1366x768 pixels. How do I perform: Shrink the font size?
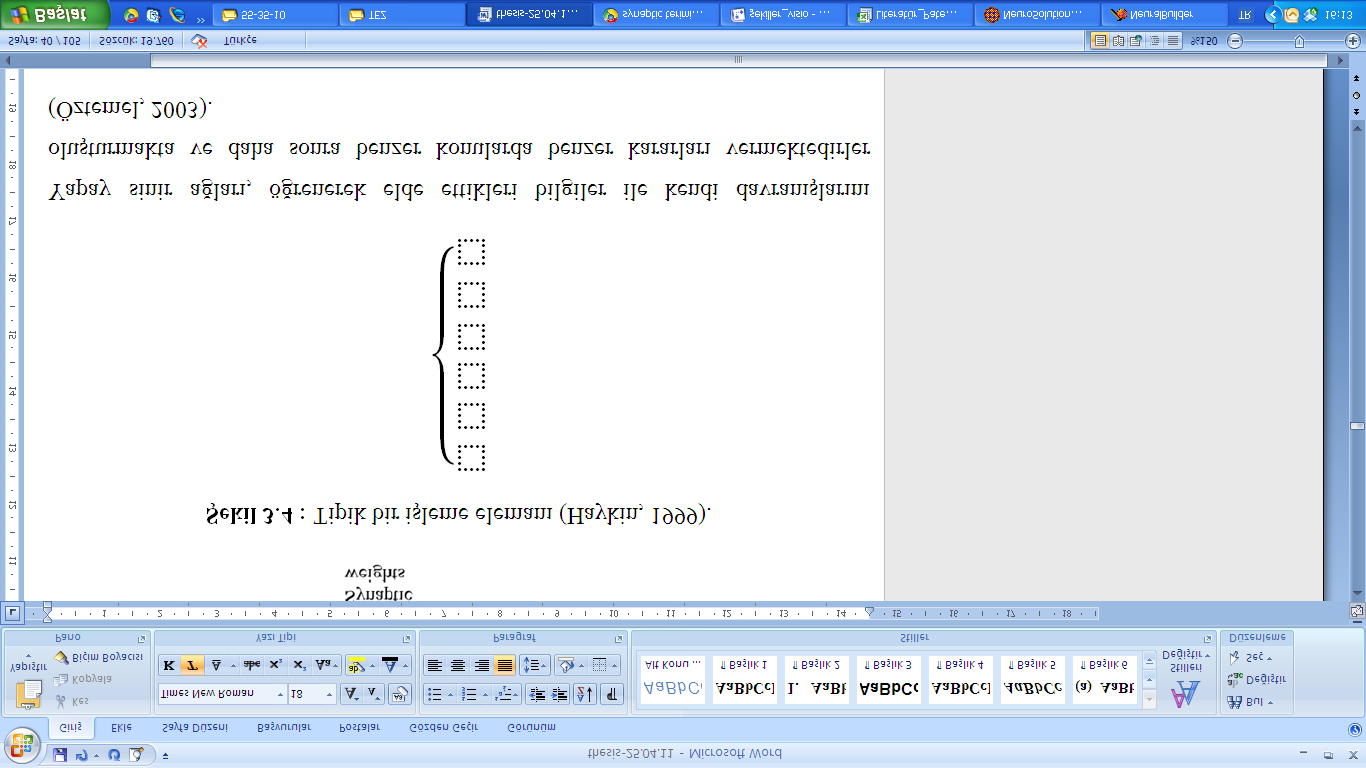tap(373, 694)
